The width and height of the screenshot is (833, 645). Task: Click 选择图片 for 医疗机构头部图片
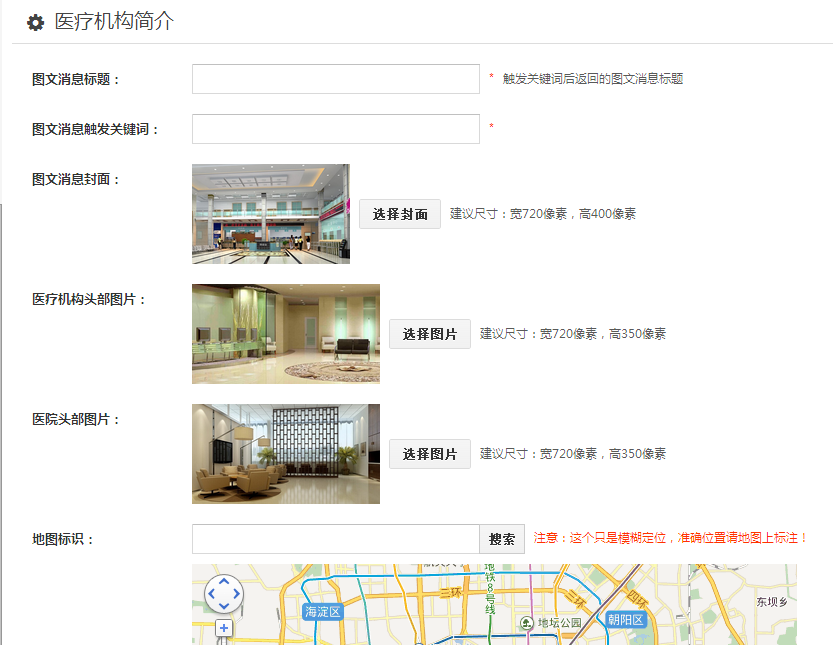[x=430, y=334]
